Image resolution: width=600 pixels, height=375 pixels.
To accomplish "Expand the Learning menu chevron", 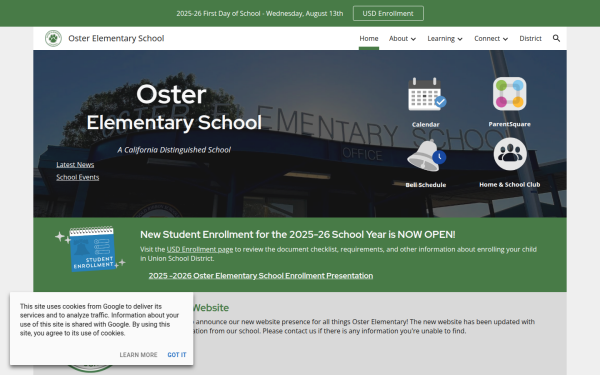I will click(x=460, y=39).
